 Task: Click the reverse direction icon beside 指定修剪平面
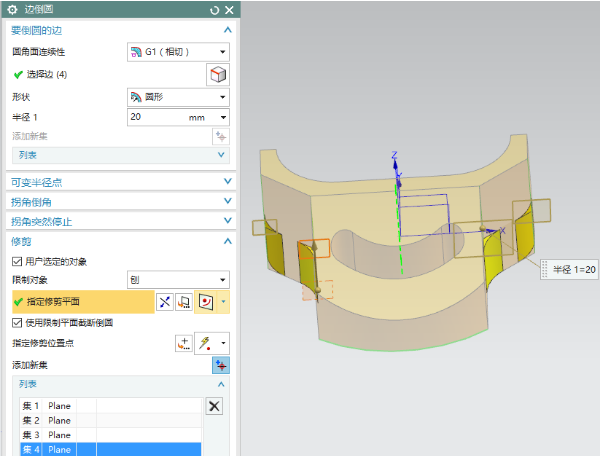[x=165, y=301]
